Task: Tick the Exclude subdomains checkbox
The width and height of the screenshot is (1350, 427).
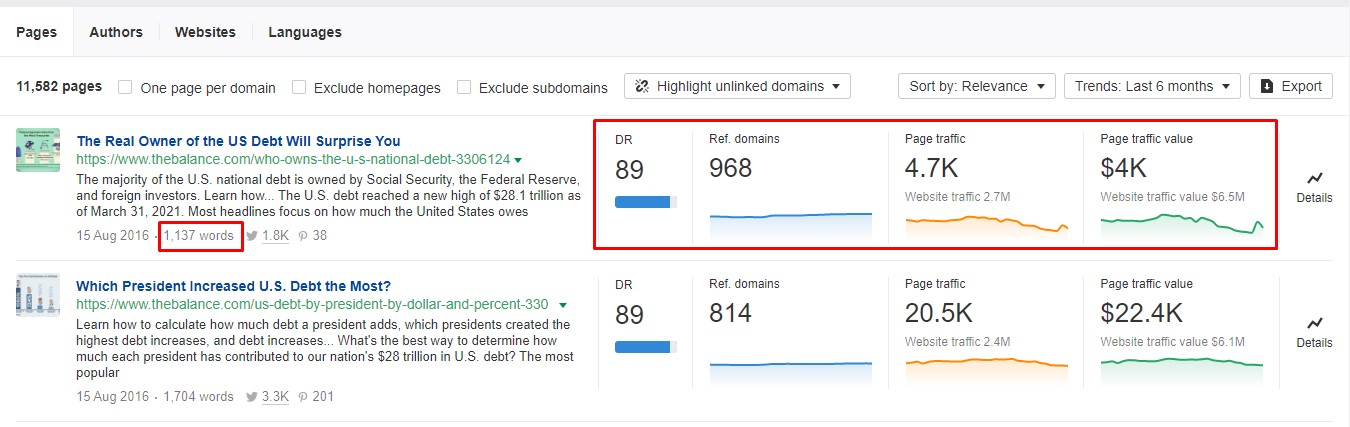Action: click(x=464, y=87)
